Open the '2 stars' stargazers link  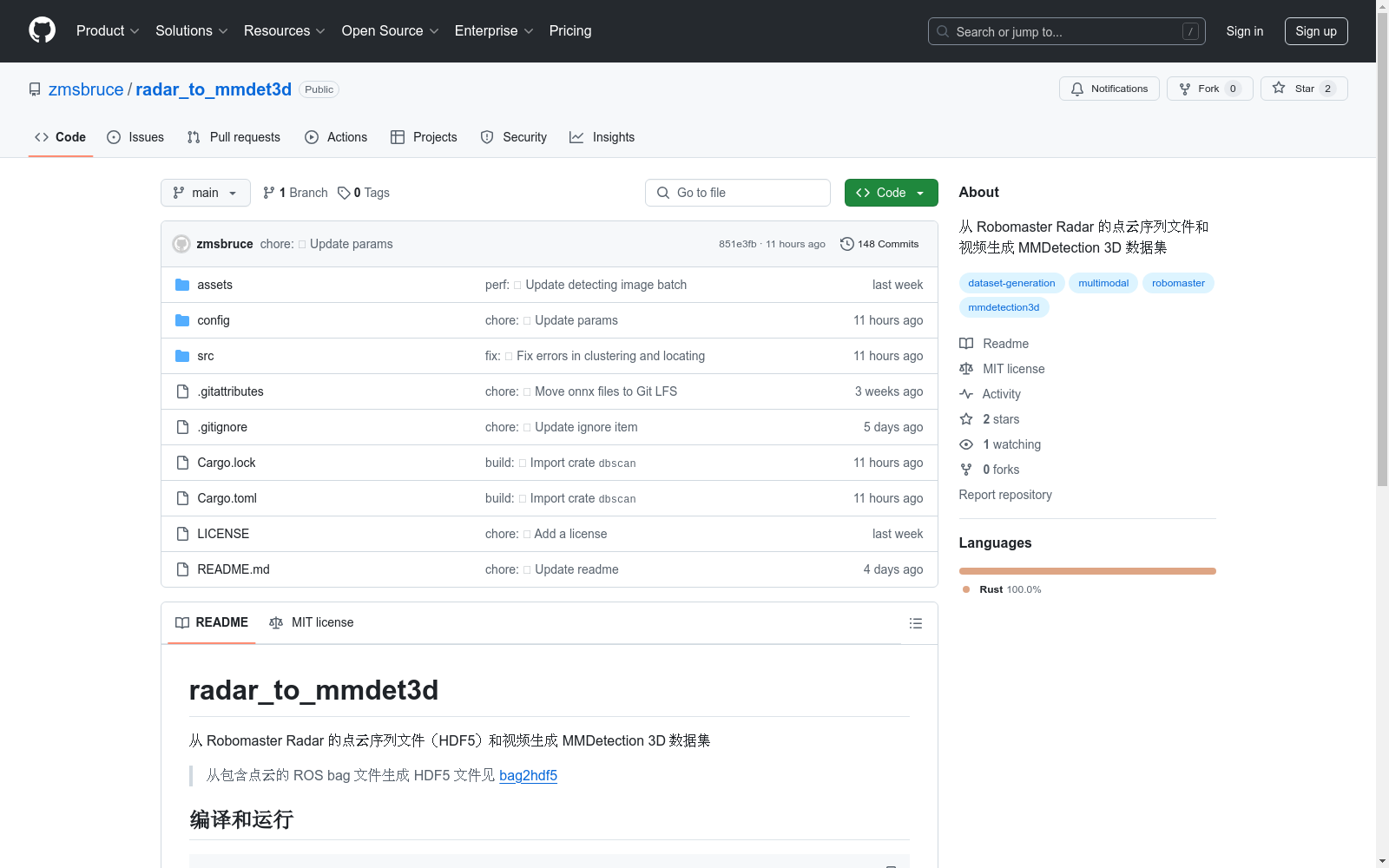coord(1001,419)
